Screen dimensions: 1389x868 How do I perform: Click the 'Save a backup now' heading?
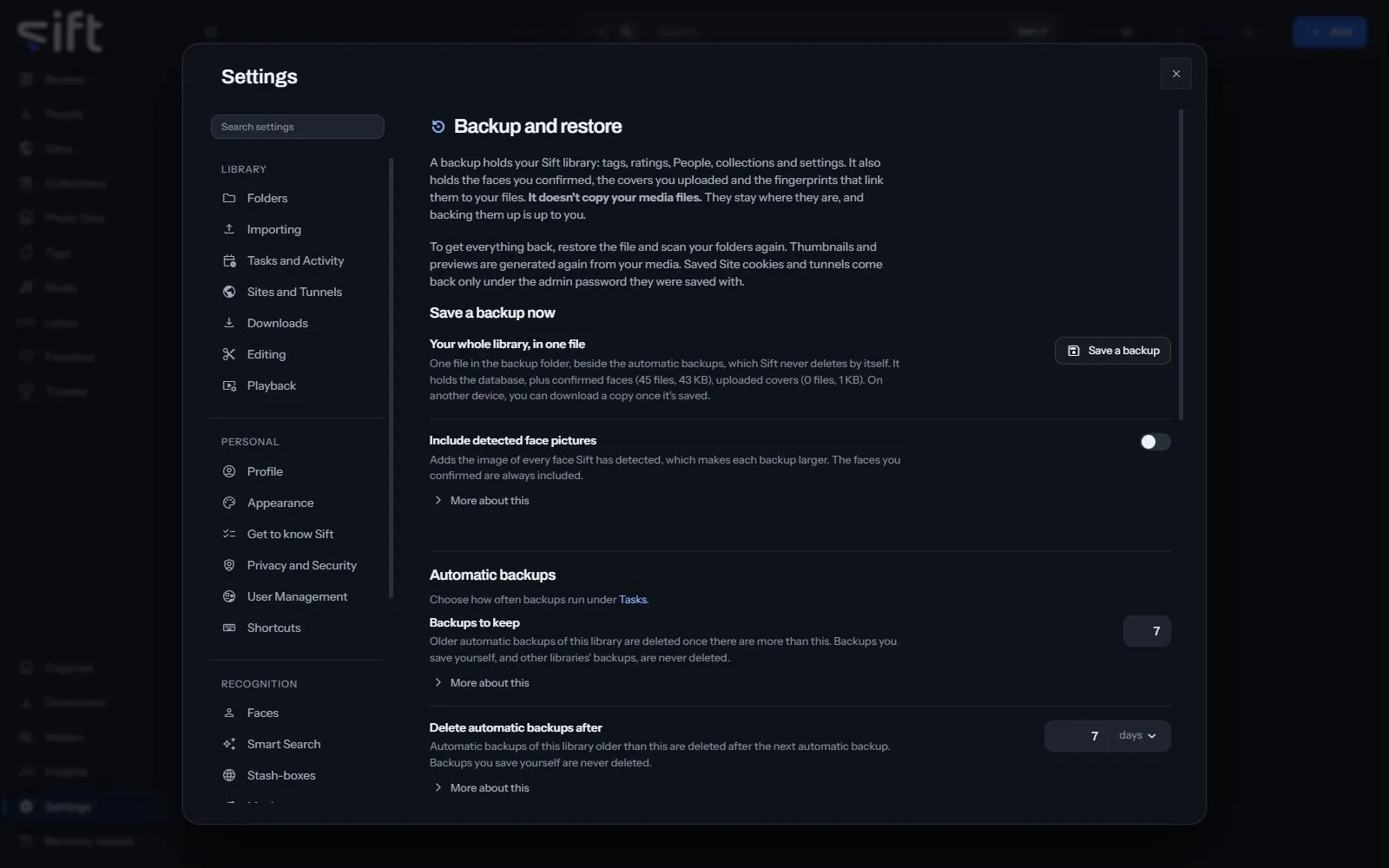492,313
